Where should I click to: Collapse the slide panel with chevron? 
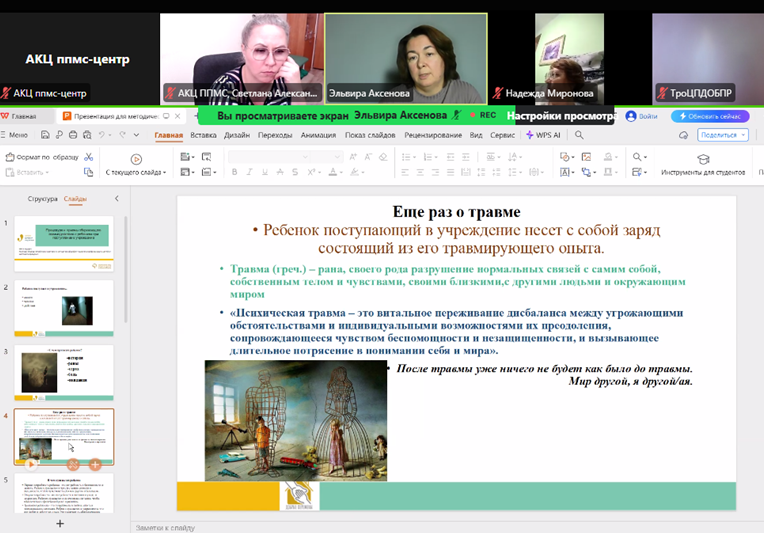click(x=116, y=199)
